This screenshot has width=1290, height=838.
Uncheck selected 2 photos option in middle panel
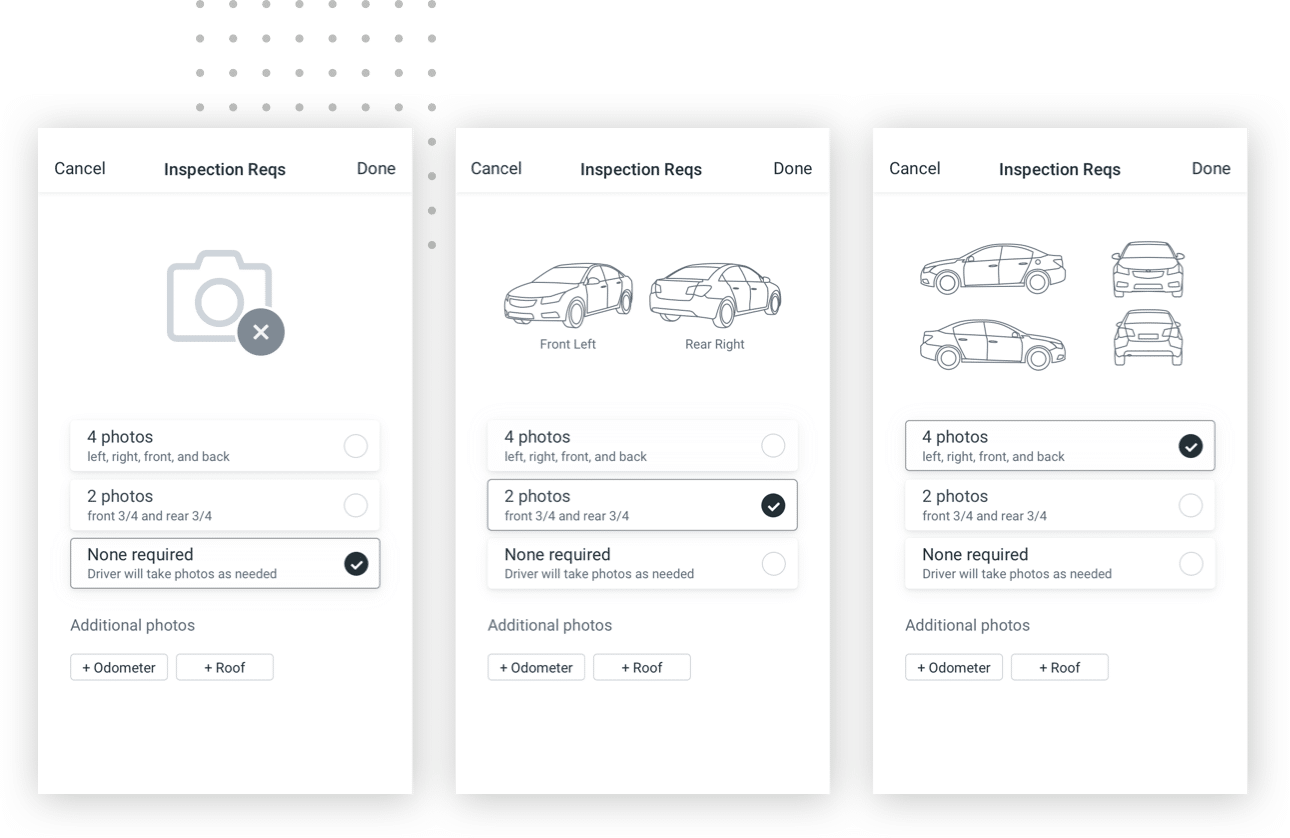[x=773, y=506]
